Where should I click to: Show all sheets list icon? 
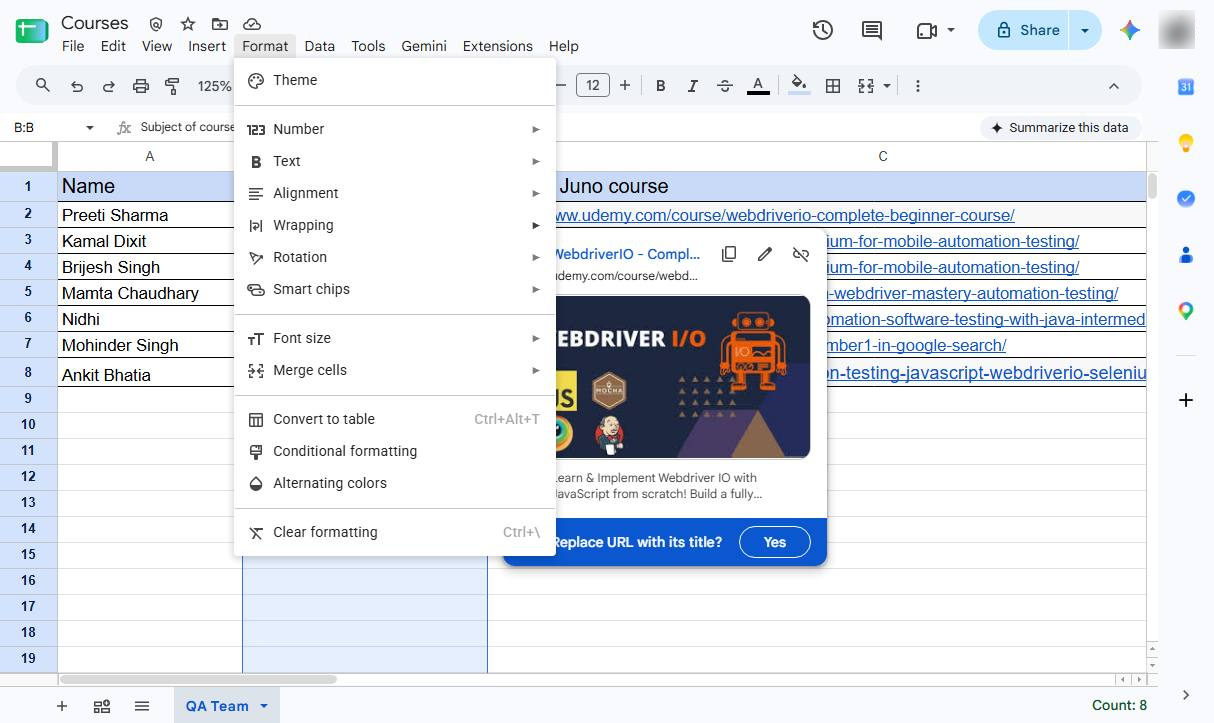click(x=142, y=706)
